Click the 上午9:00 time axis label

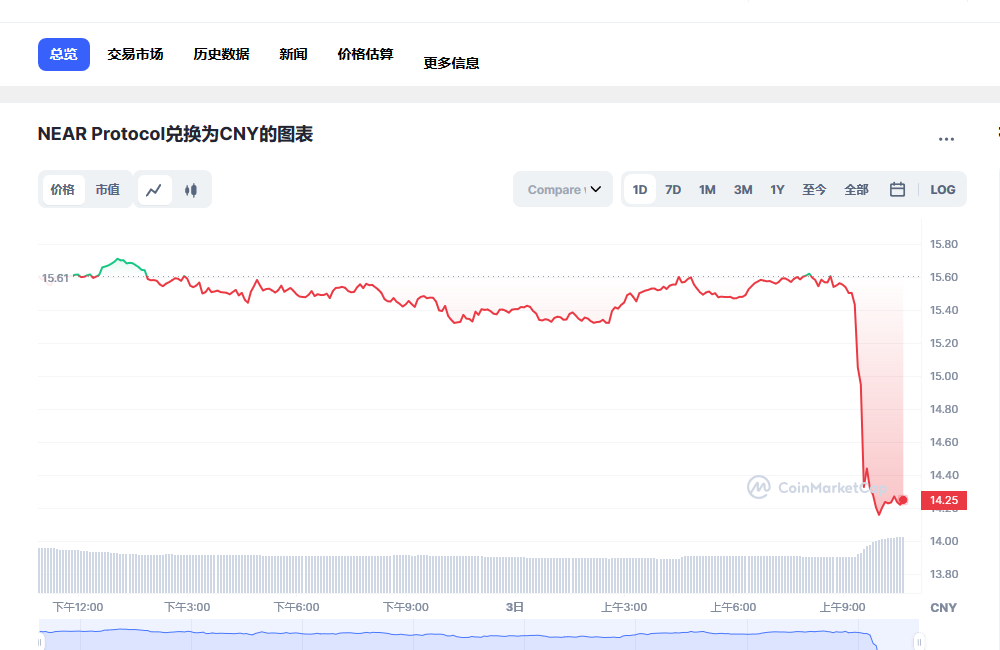click(x=842, y=607)
